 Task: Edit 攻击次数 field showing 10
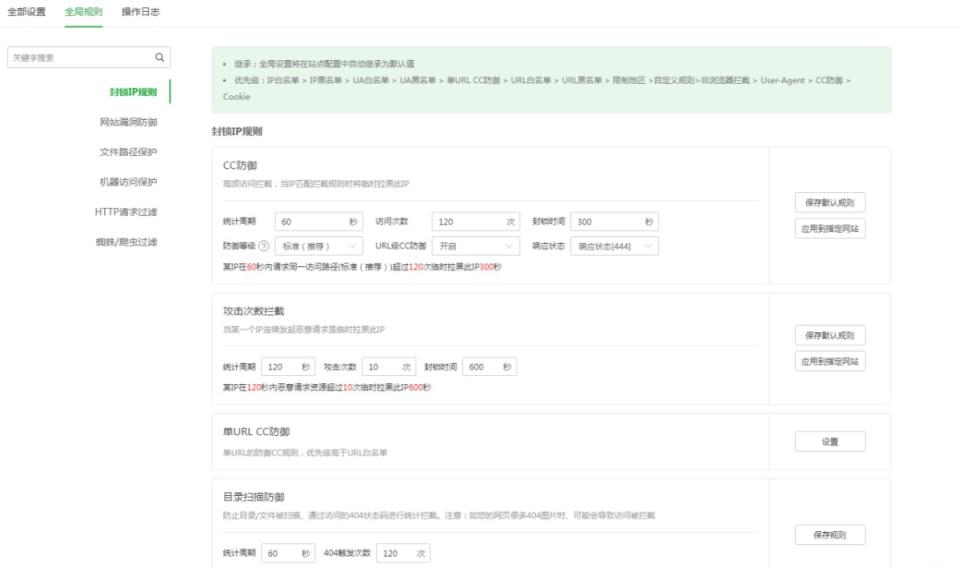389,367
